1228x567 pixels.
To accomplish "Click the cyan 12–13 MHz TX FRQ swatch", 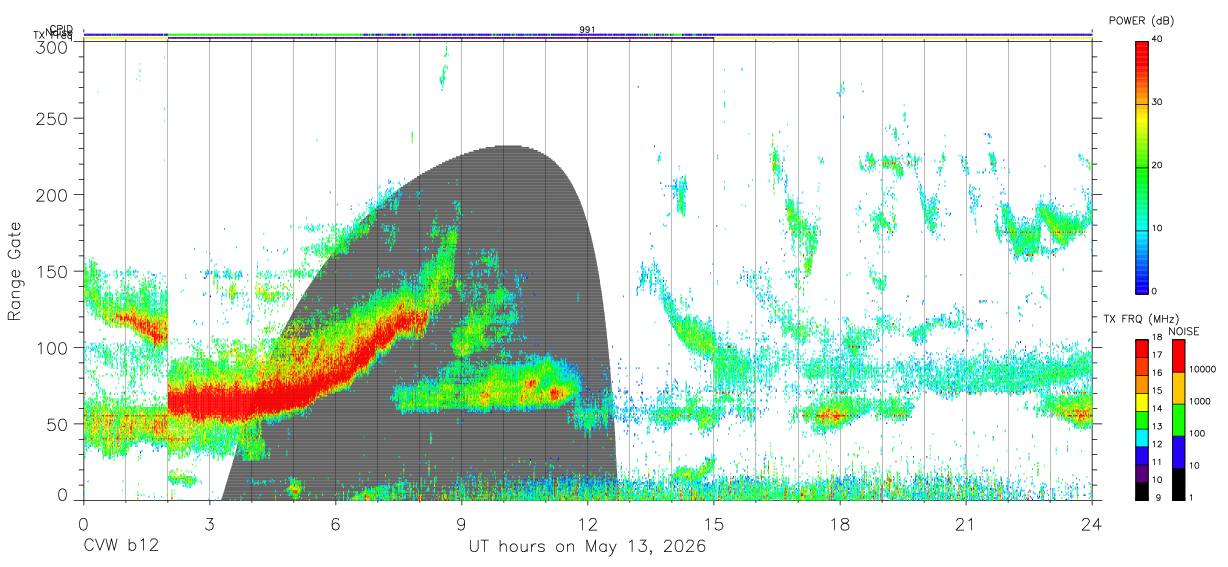I will [x=1142, y=437].
